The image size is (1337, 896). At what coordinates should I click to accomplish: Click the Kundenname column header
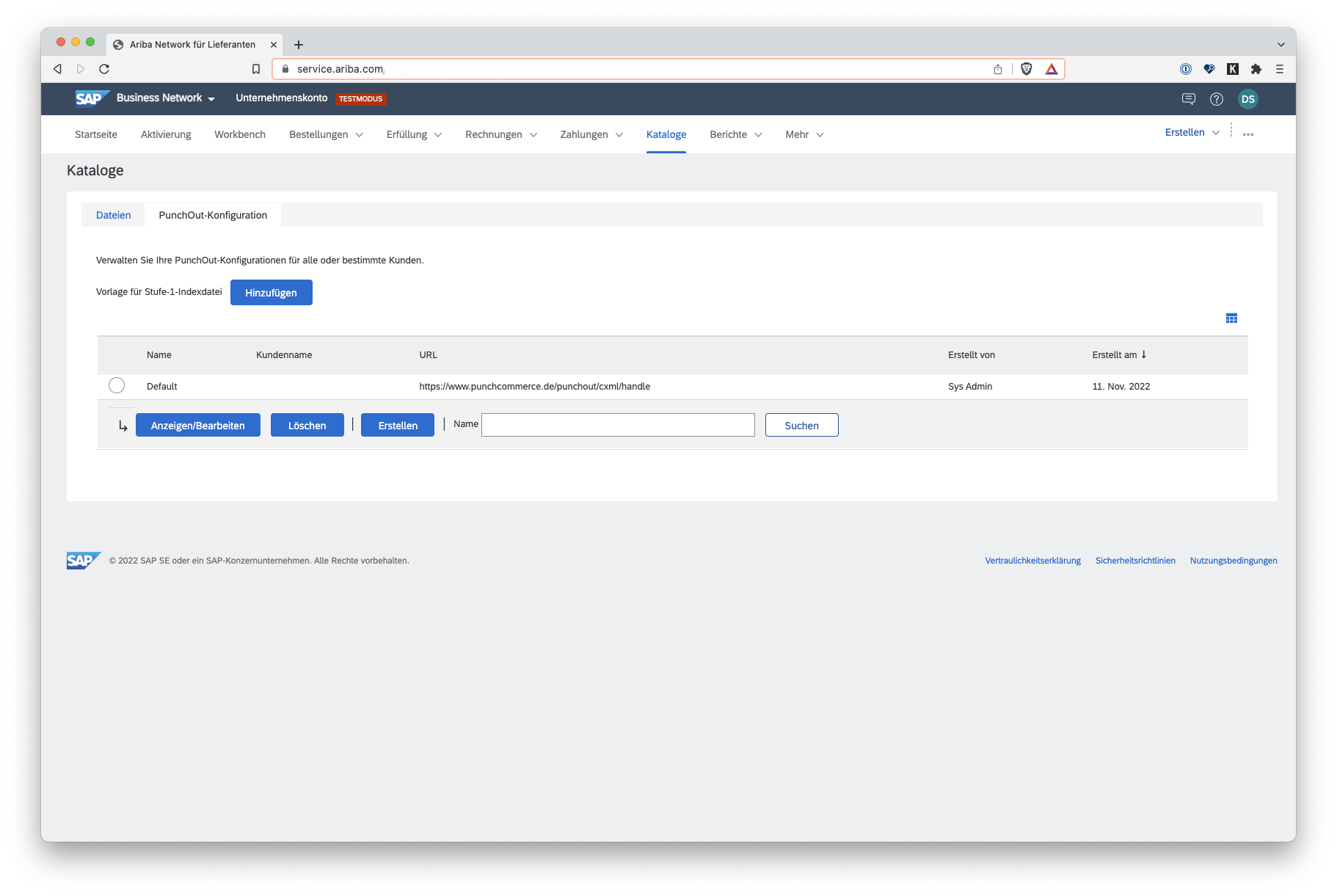click(284, 354)
